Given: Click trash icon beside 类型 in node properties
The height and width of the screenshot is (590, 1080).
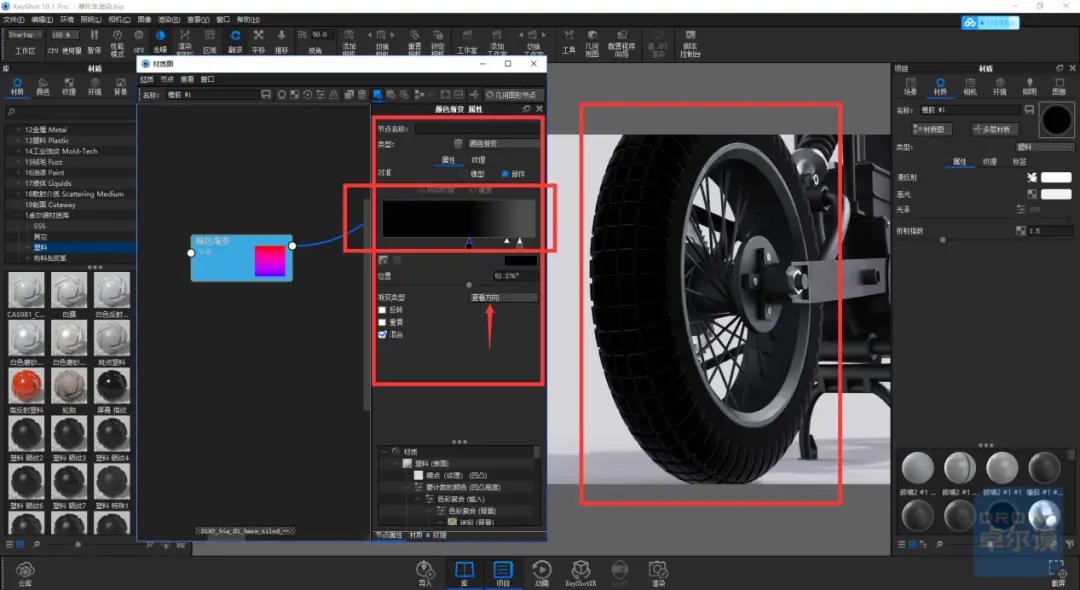Looking at the screenshot, I should pyautogui.click(x=458, y=143).
